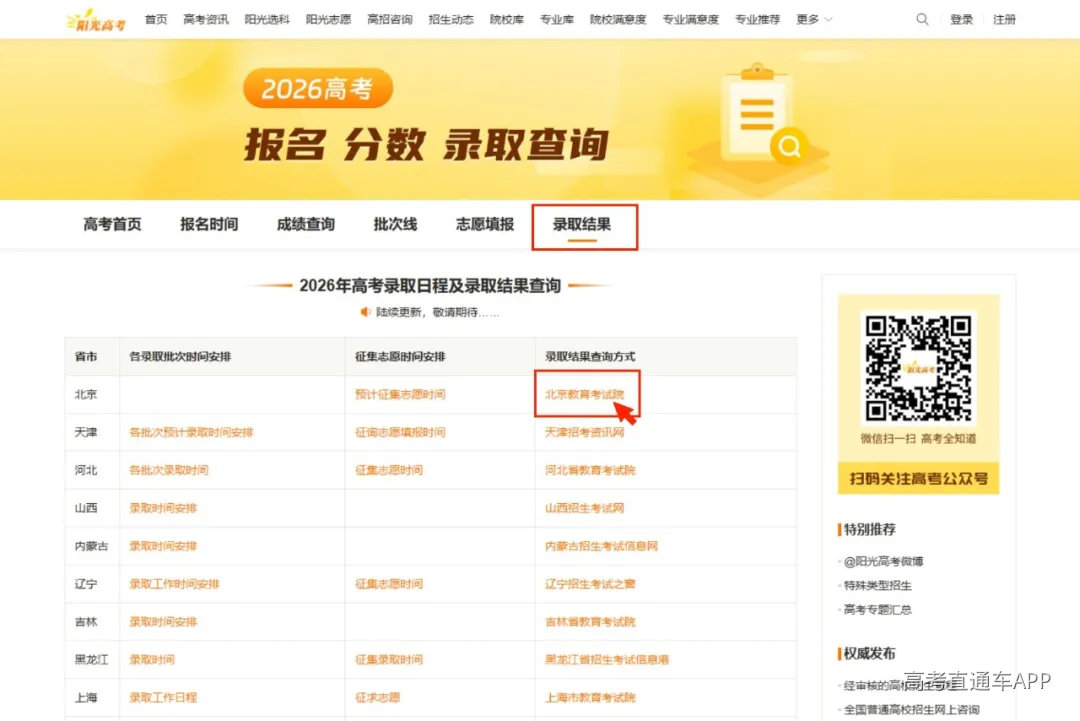Open 辽宁招生考试之窗 link
Screen dimensions: 1080x721
point(590,584)
